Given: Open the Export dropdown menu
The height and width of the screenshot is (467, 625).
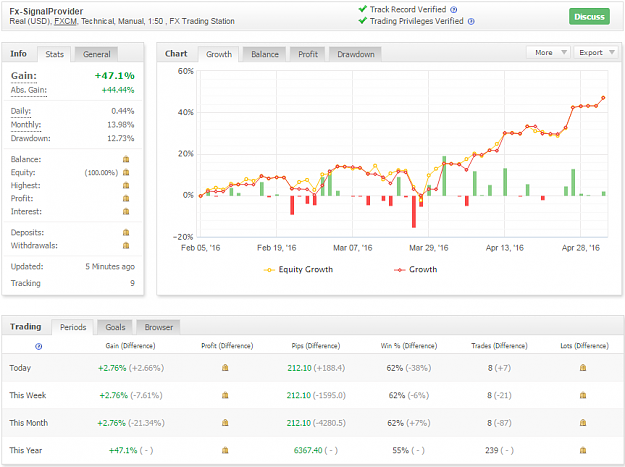Looking at the screenshot, I should pyautogui.click(x=596, y=52).
